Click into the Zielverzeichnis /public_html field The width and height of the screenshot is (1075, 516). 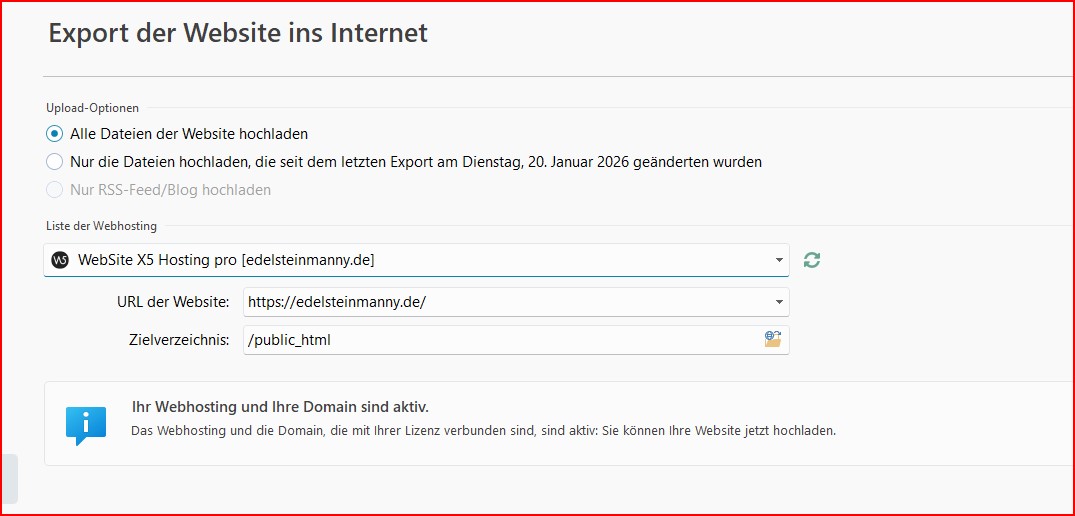516,340
